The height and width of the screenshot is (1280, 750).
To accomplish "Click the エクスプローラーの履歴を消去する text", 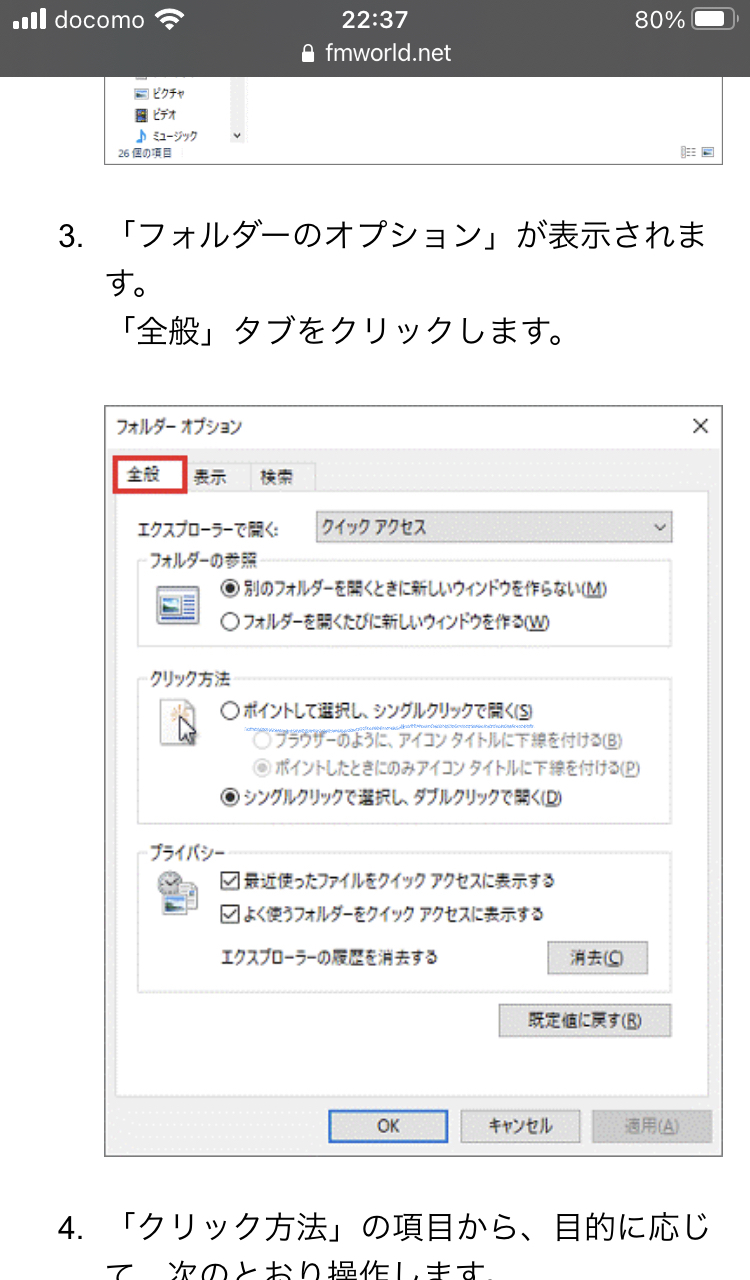I will click(x=329, y=958).
